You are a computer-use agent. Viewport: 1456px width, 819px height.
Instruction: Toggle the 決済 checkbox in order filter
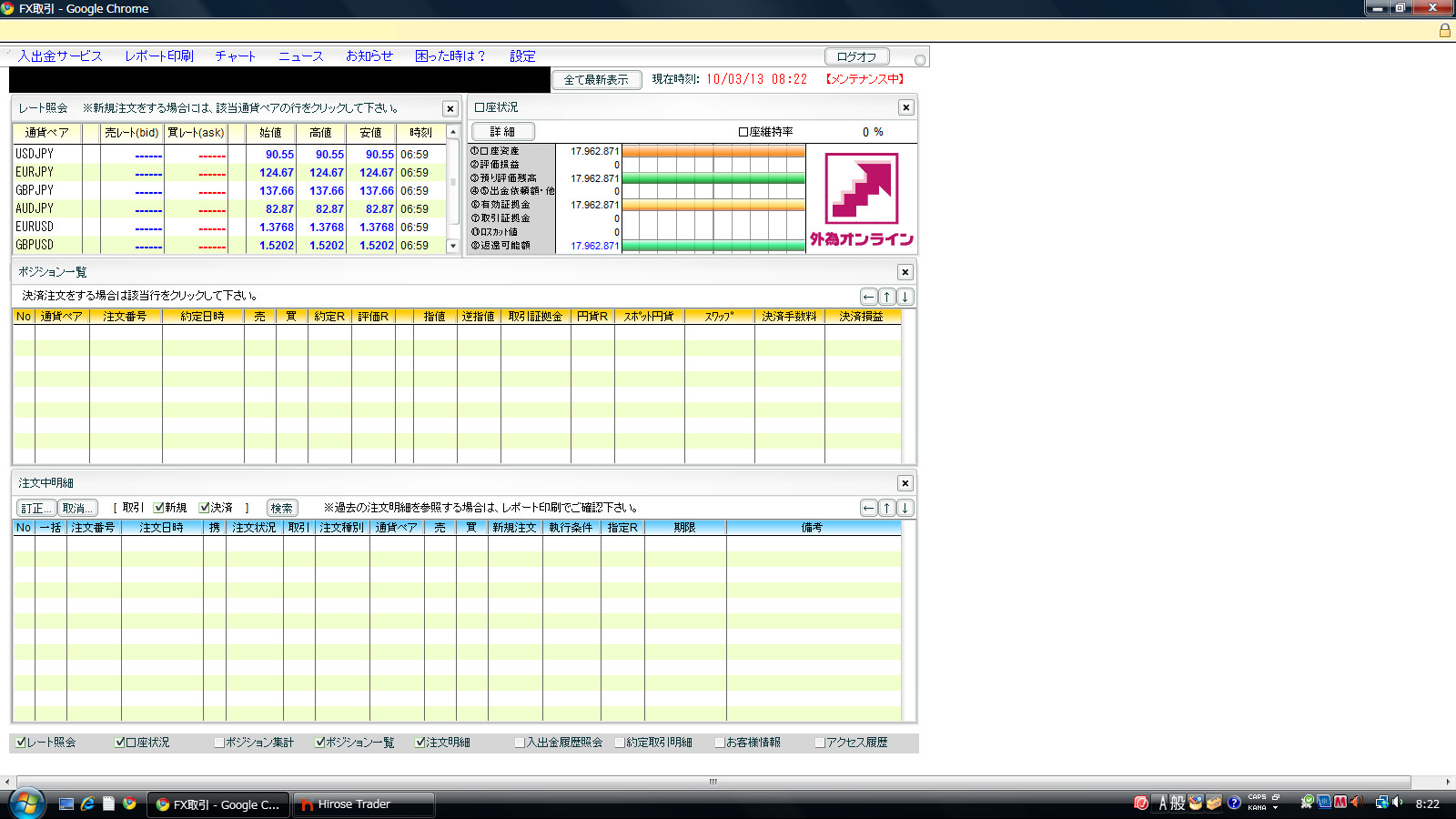pyautogui.click(x=204, y=508)
